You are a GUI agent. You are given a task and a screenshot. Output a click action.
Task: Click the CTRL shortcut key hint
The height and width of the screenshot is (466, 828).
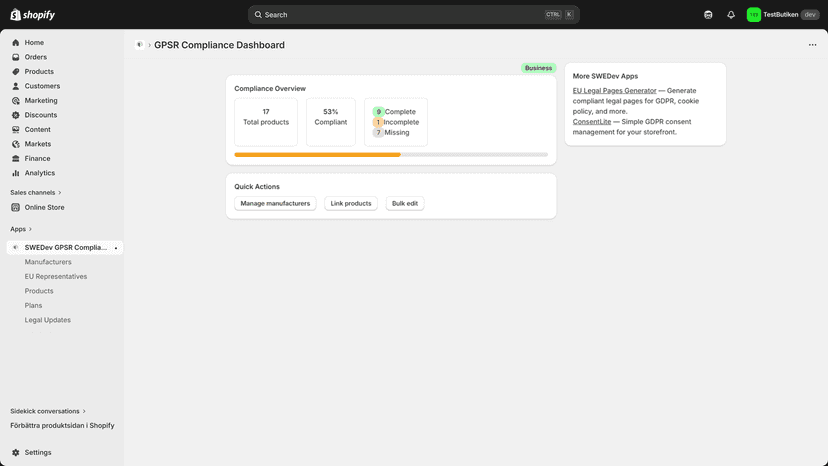click(553, 15)
